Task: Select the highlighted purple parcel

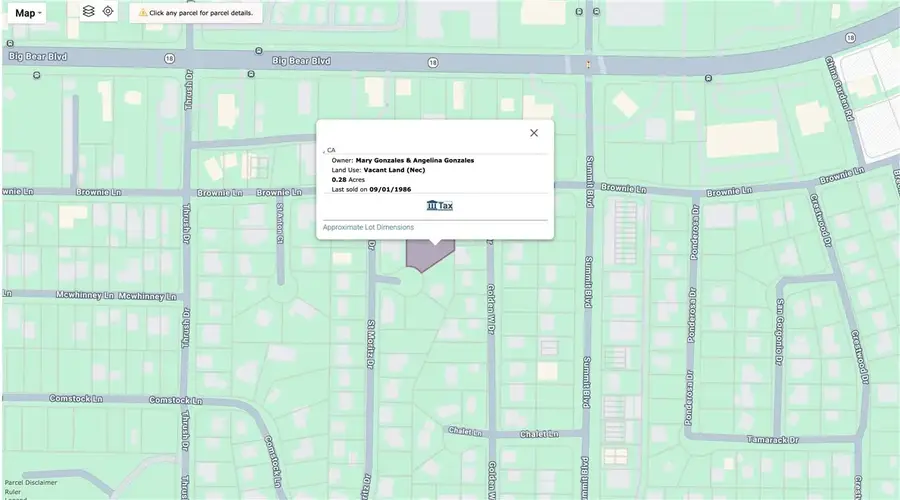Action: coord(430,255)
